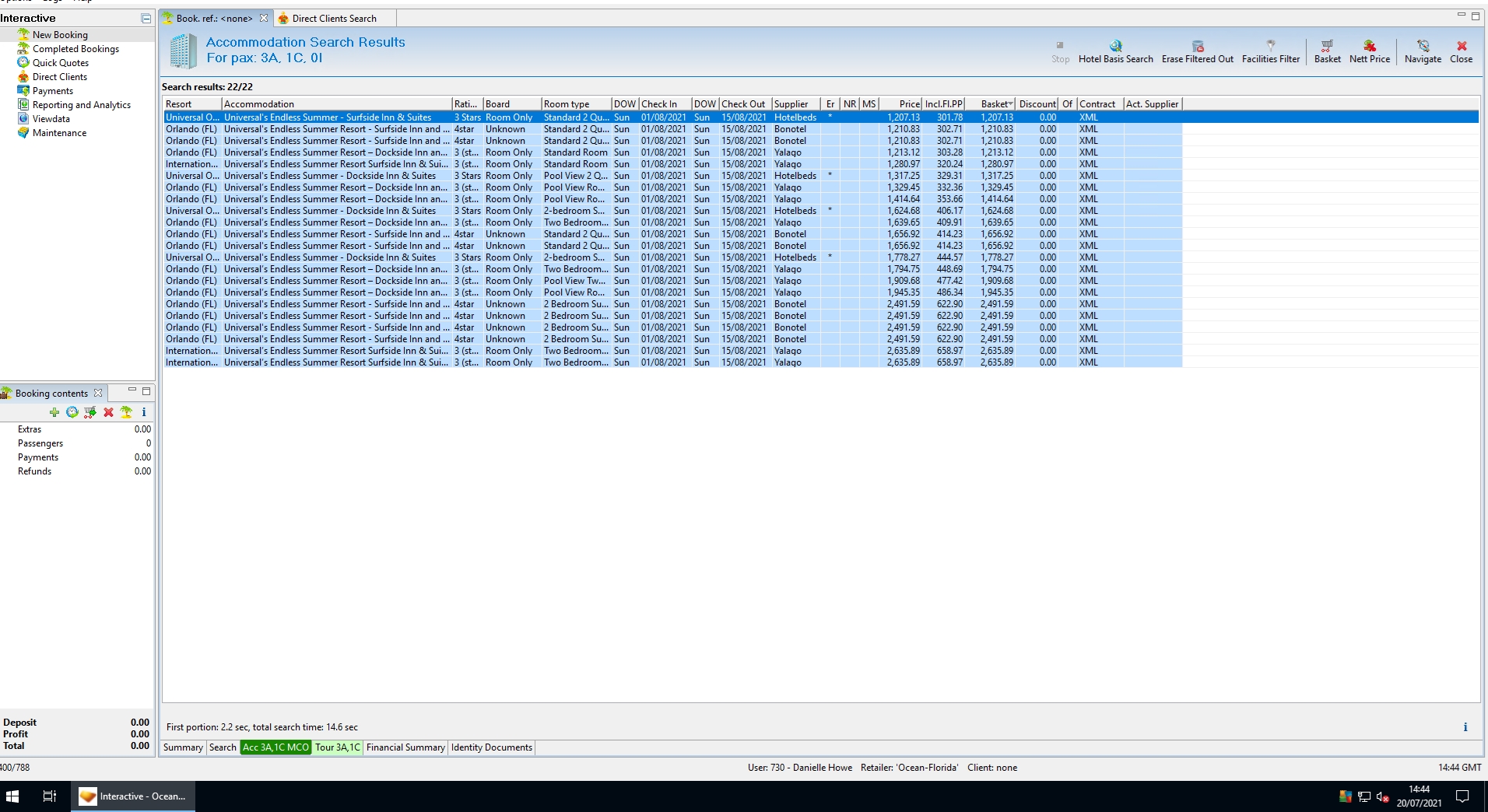This screenshot has height=812, width=1488.
Task: Click the Discount column header
Action: pyautogui.click(x=1037, y=104)
